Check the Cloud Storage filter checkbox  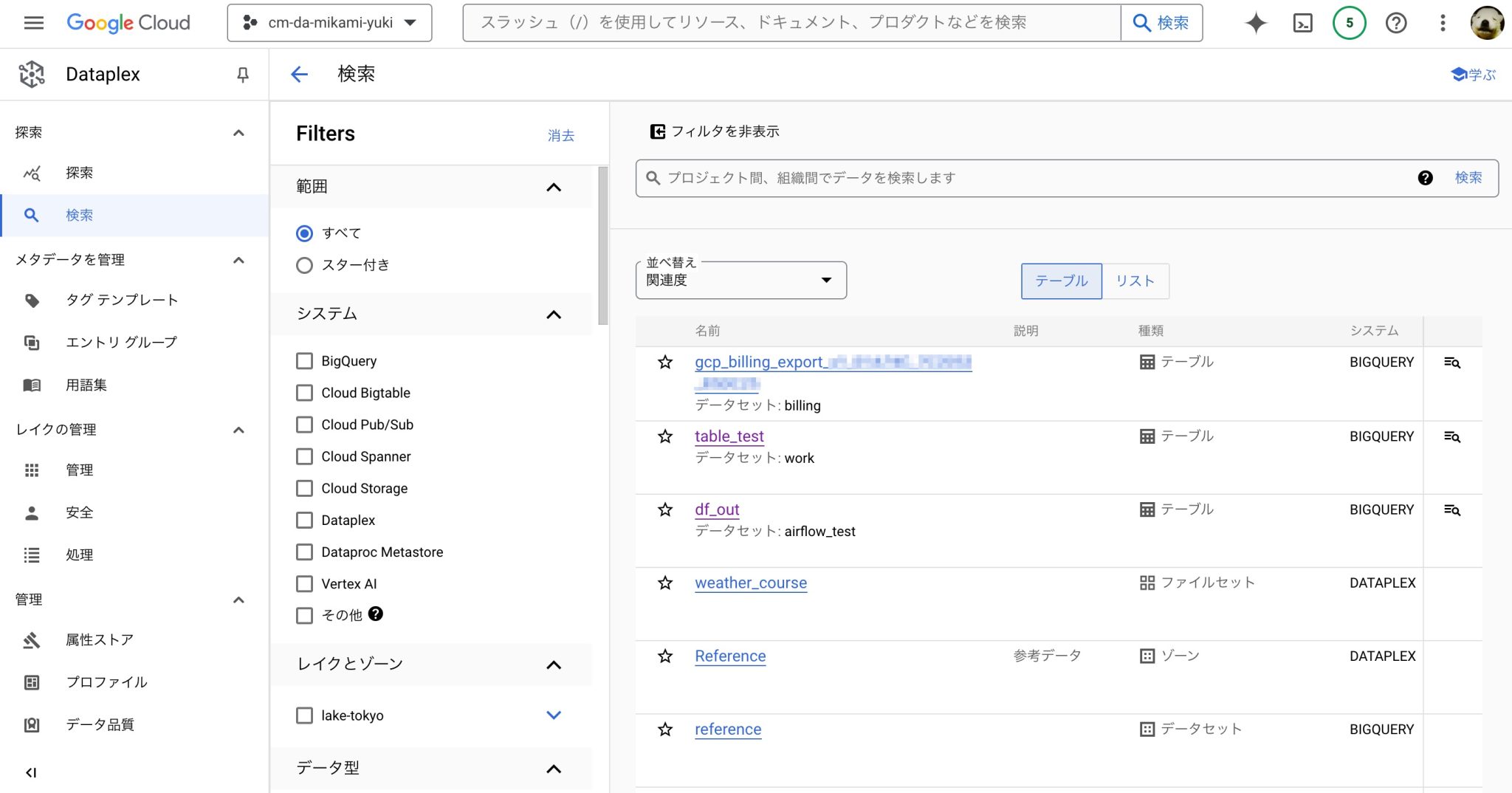(304, 488)
